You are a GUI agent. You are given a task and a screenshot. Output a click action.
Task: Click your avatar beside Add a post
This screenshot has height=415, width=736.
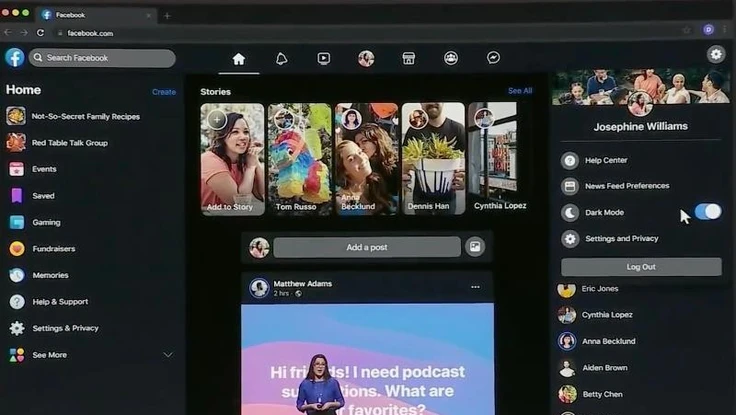tap(259, 247)
